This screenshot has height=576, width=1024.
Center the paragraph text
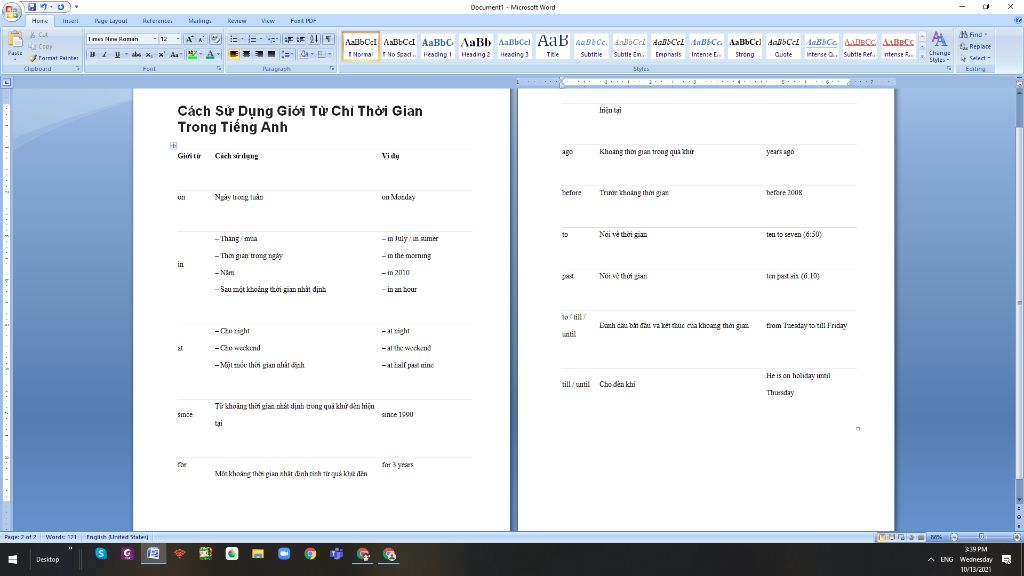246,55
